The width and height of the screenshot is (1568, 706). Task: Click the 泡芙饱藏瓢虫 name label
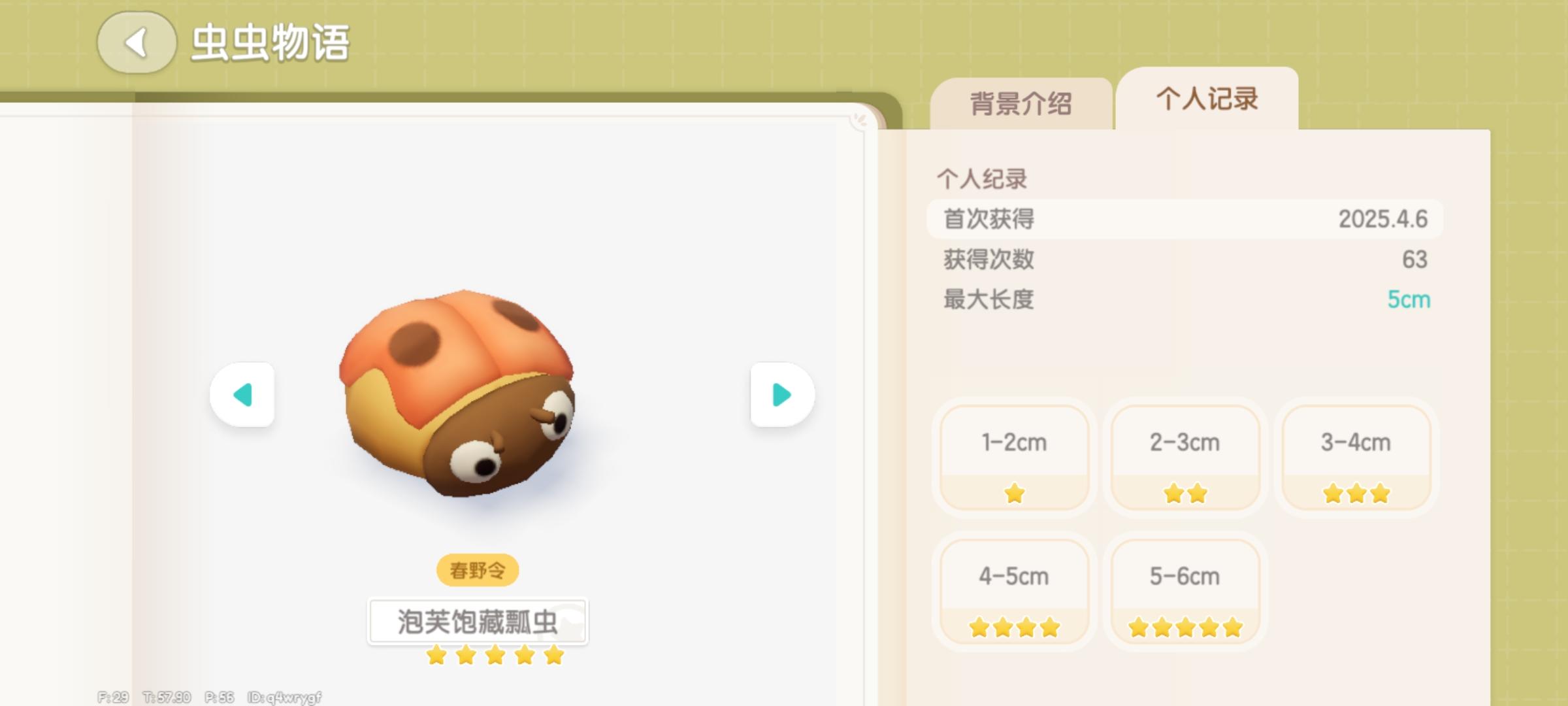click(x=478, y=622)
